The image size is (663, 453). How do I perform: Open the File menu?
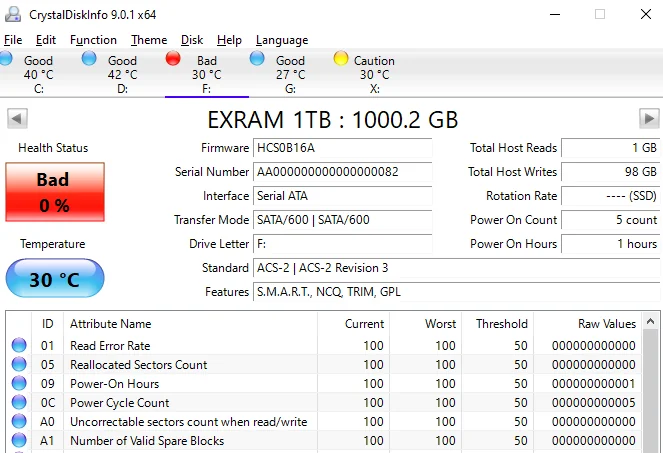click(x=13, y=40)
